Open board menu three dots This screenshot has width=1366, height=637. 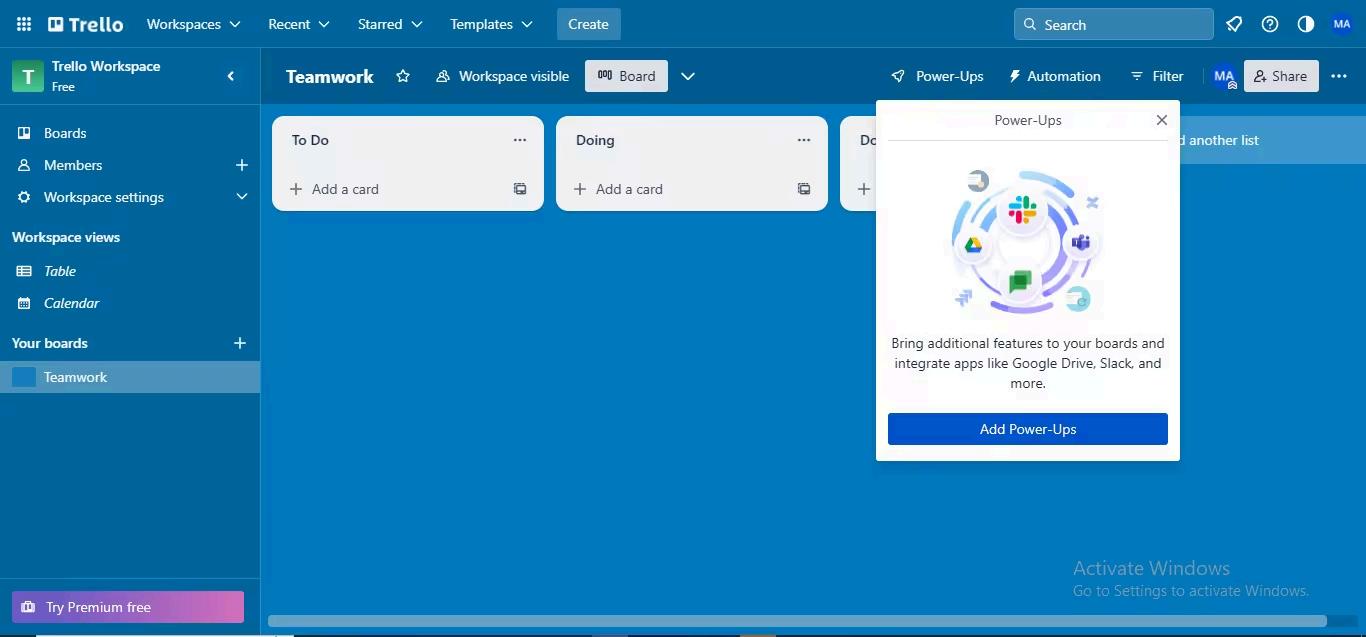tap(1339, 76)
